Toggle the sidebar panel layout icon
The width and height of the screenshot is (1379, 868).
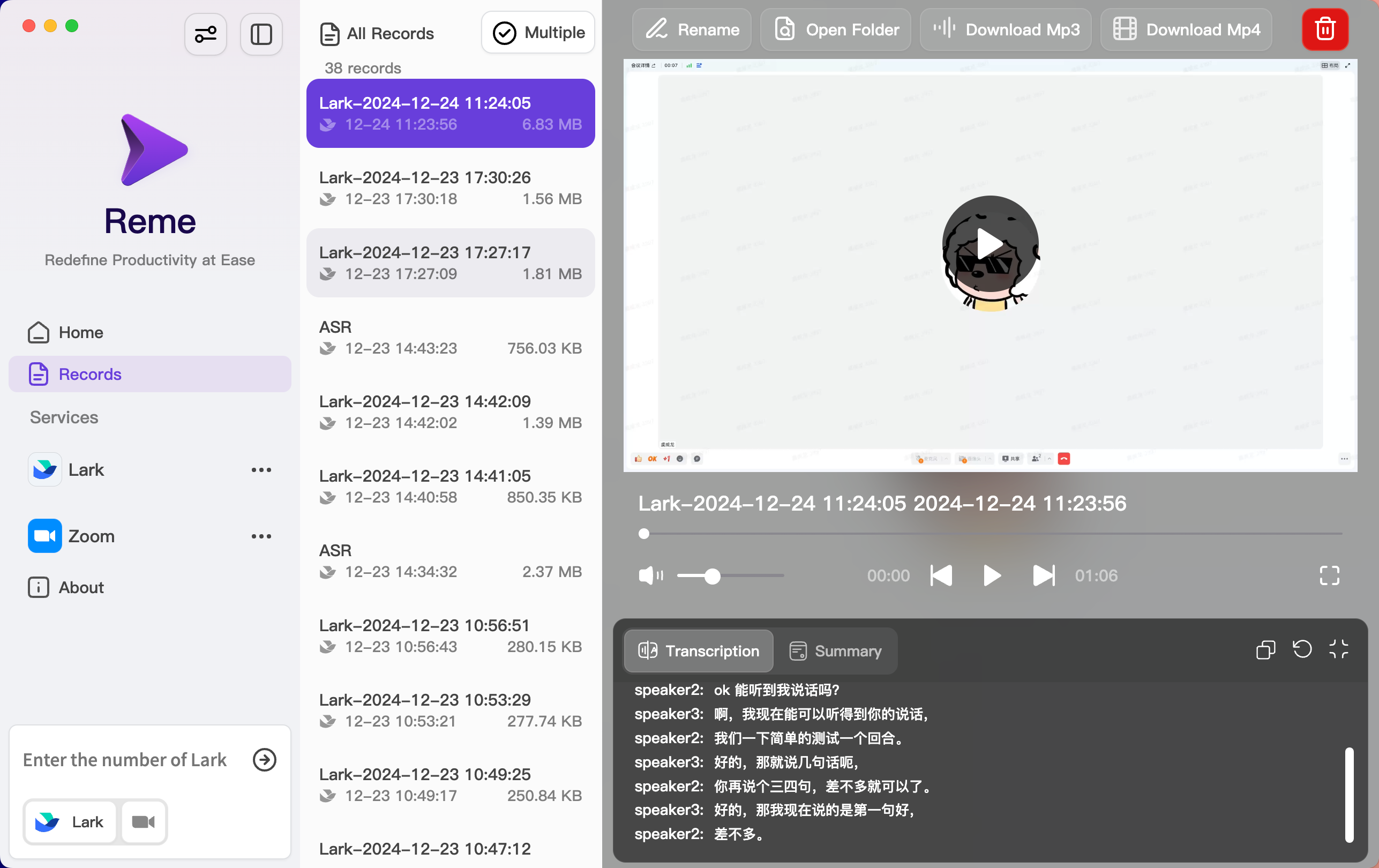261,34
